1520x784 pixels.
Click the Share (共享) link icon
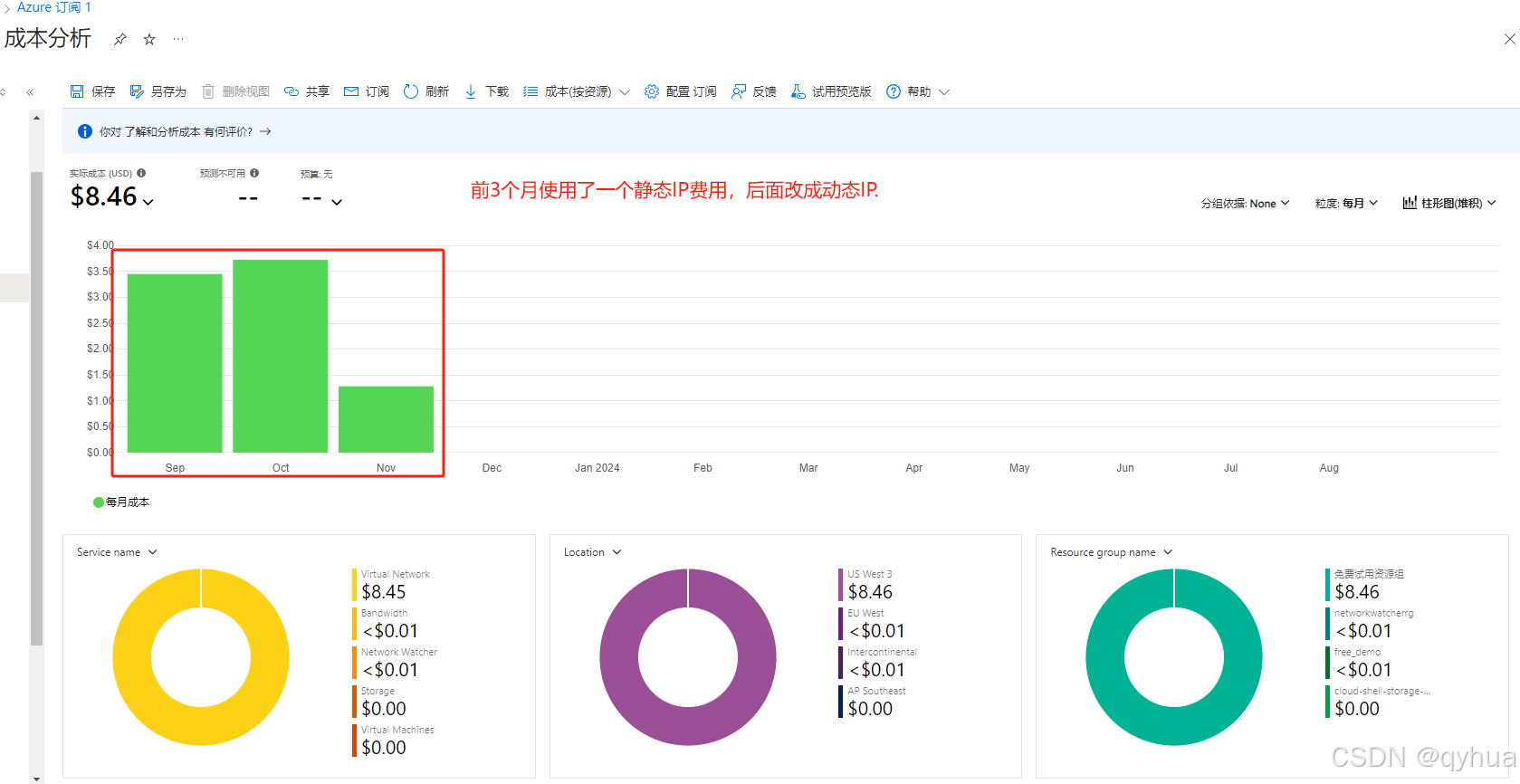[292, 91]
